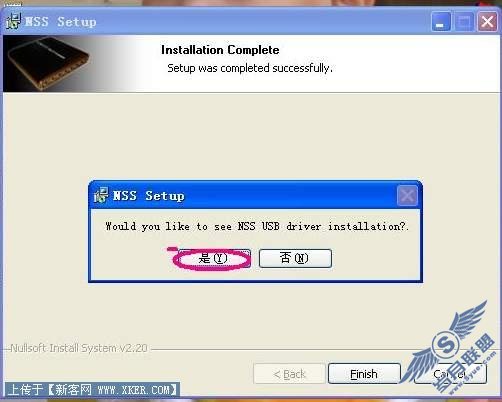Minimize the NSS Setup window
Screen dimensions: 502x402
pyautogui.click(x=441, y=22)
